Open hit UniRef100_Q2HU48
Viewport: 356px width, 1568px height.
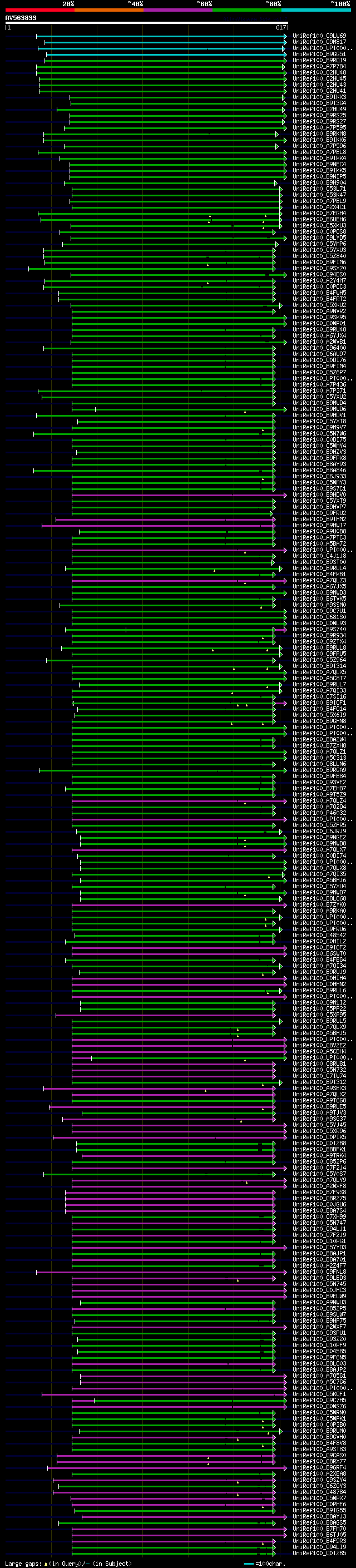319,72
